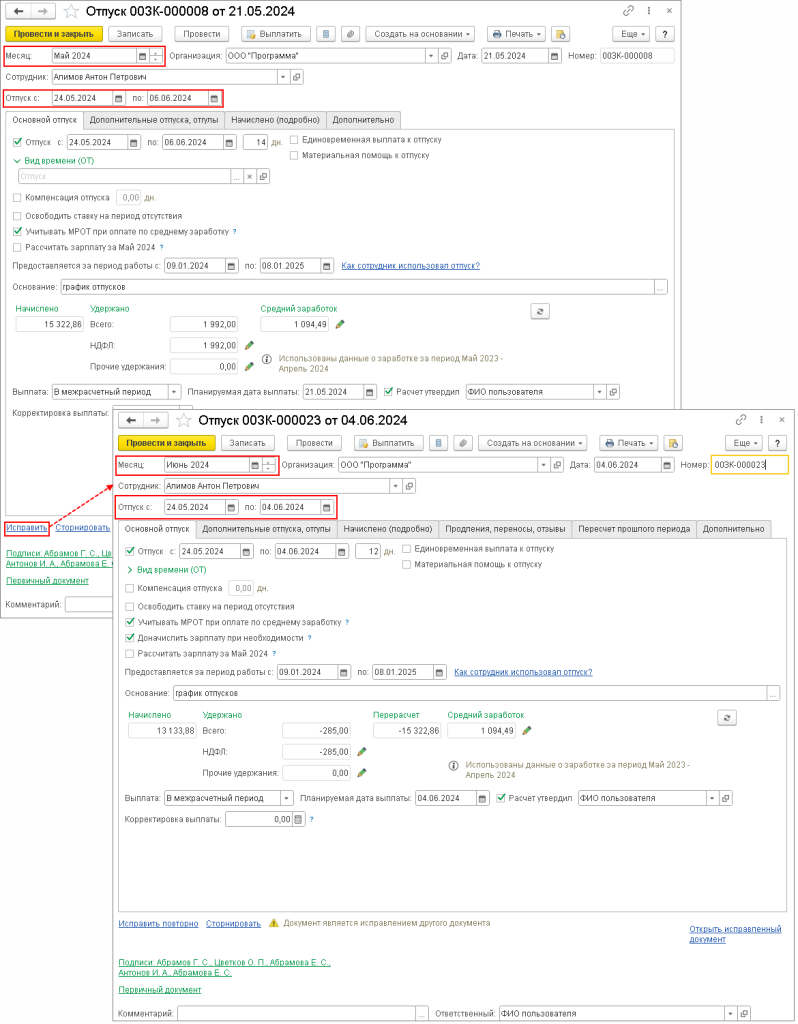Open Дополнительно tab in 003К-000023
Viewport: 798px width, 1024px height.
[x=733, y=529]
